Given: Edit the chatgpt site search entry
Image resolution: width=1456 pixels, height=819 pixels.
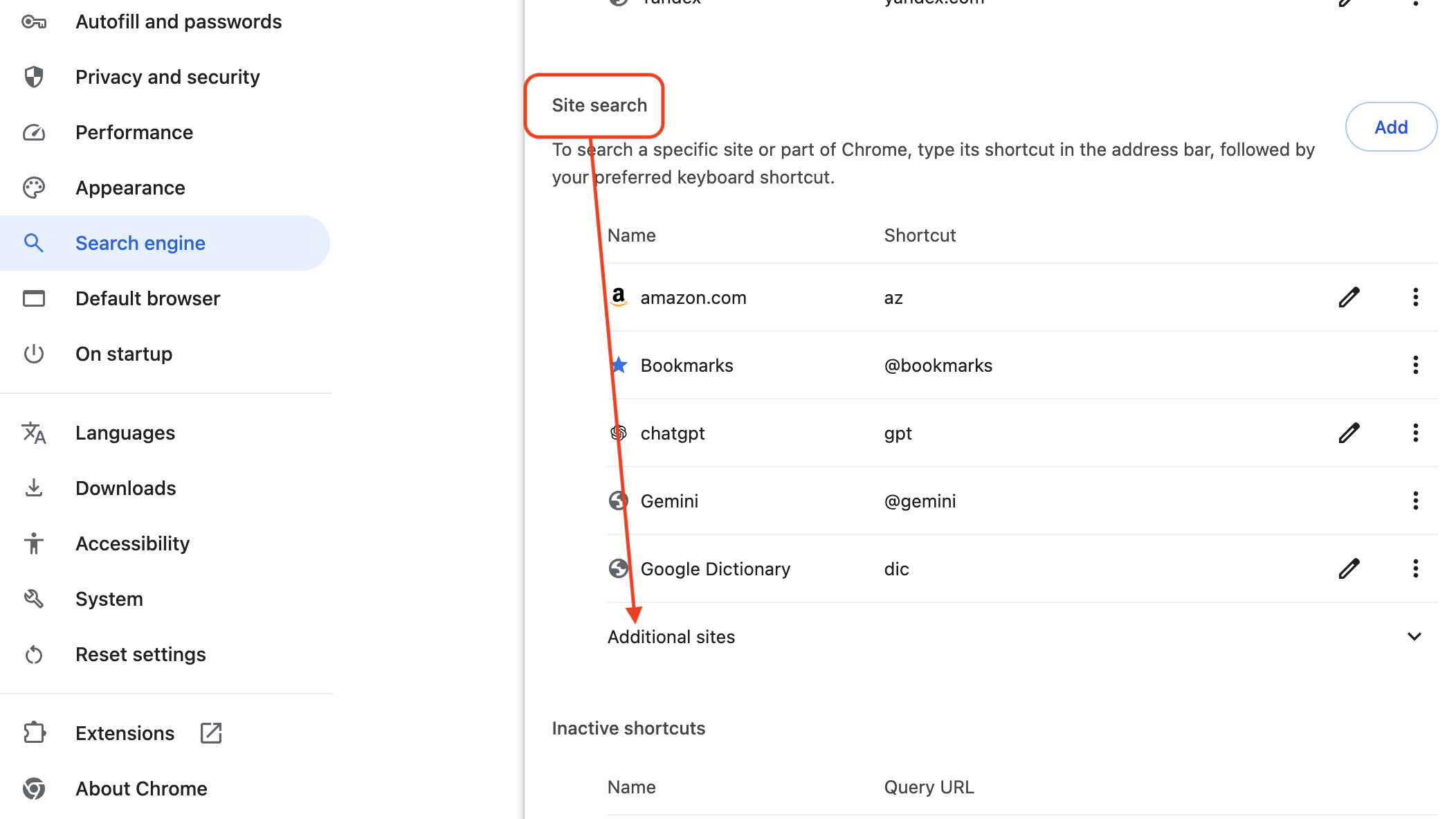Looking at the screenshot, I should coord(1349,433).
